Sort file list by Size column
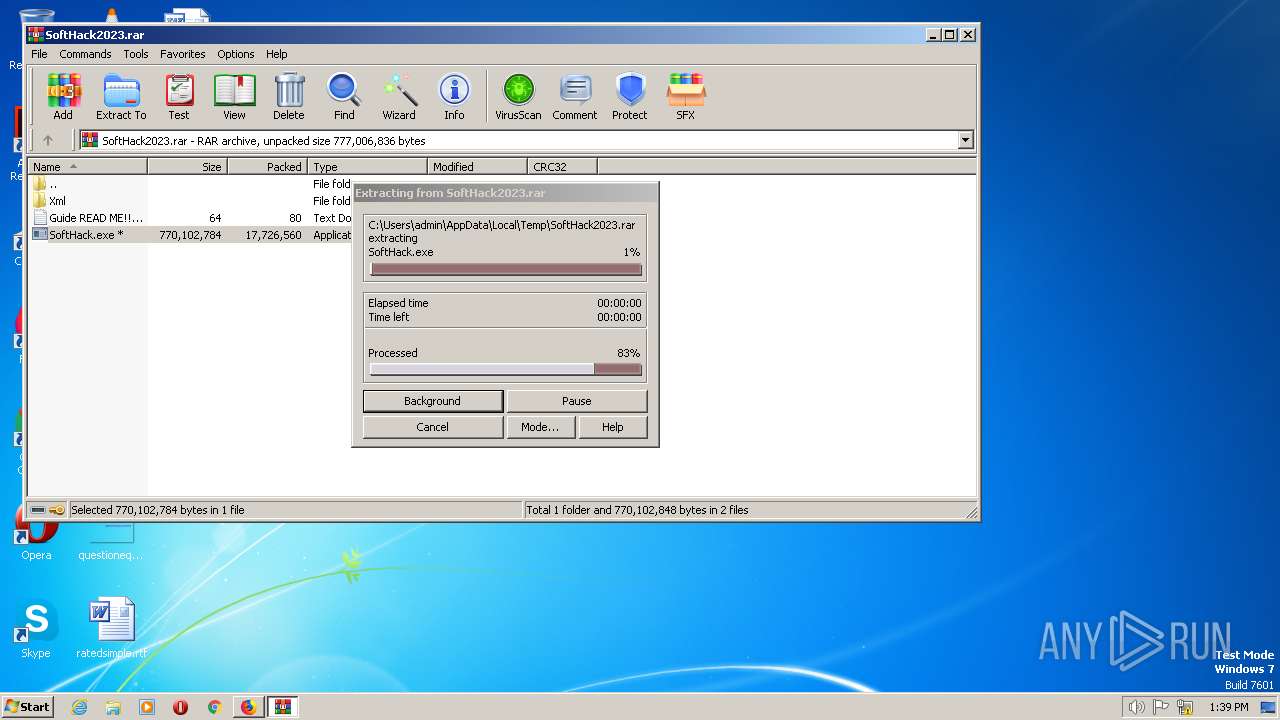 (188, 167)
